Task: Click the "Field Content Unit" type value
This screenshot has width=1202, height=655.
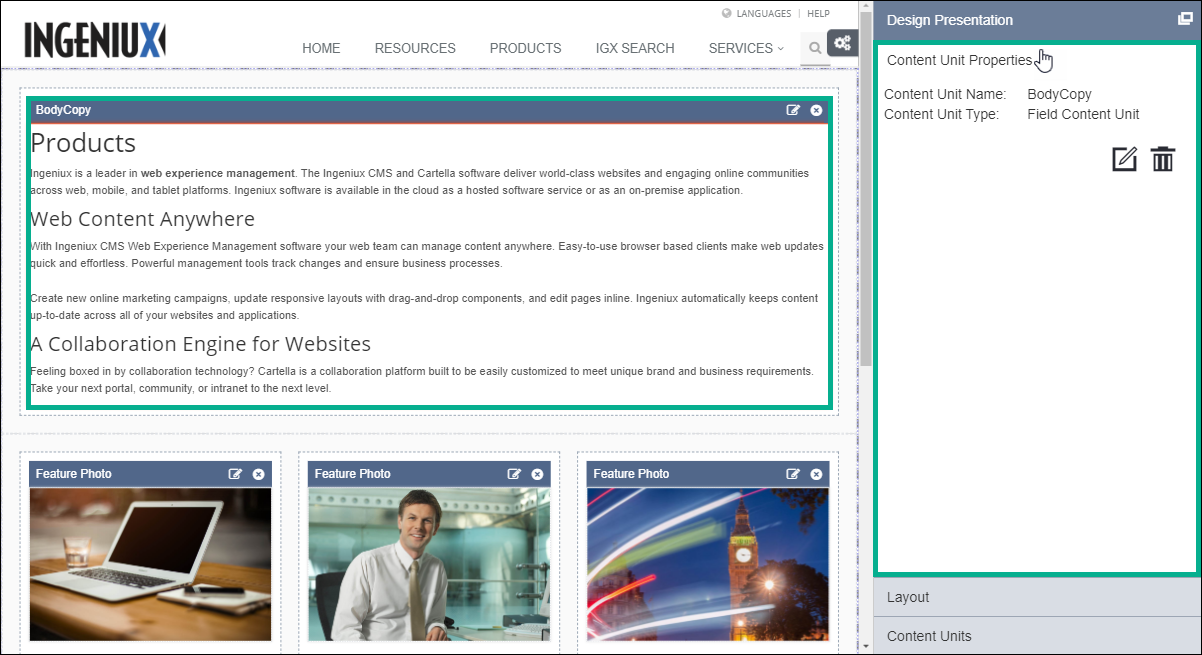Action: 1083,114
